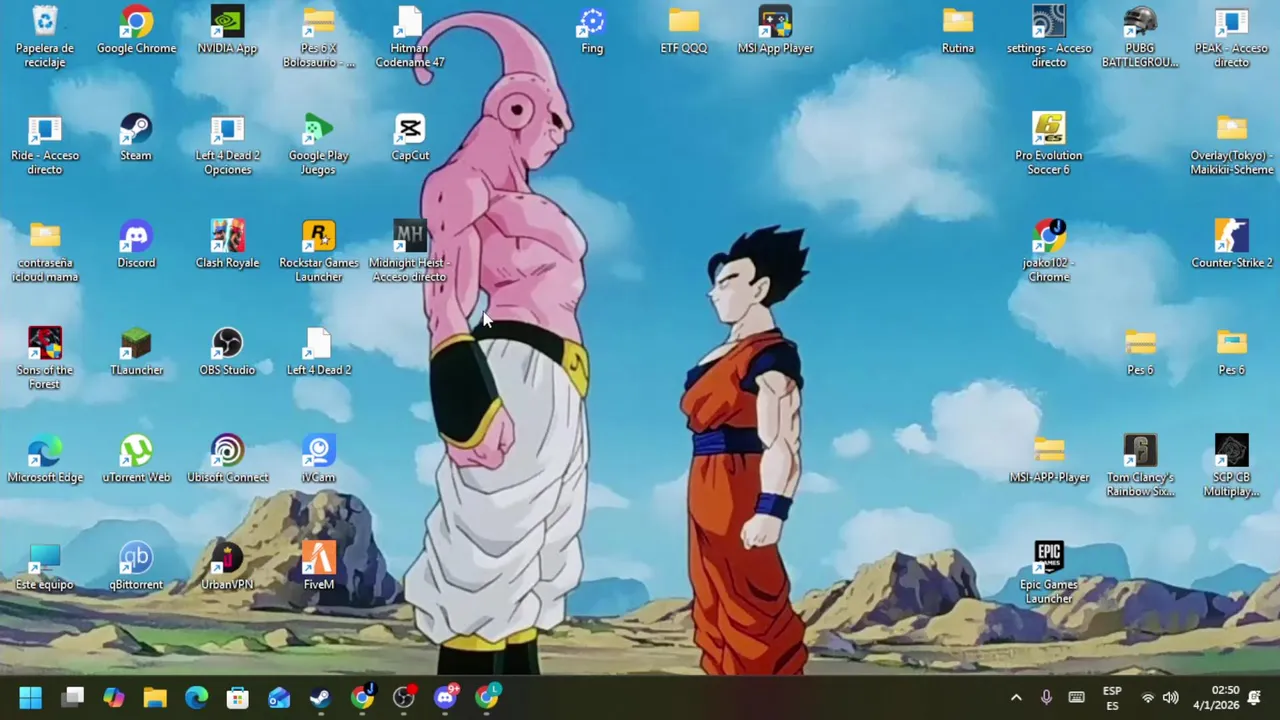Switch to Chrome with L profile badge
Image resolution: width=1280 pixels, height=720 pixels.
click(x=487, y=697)
